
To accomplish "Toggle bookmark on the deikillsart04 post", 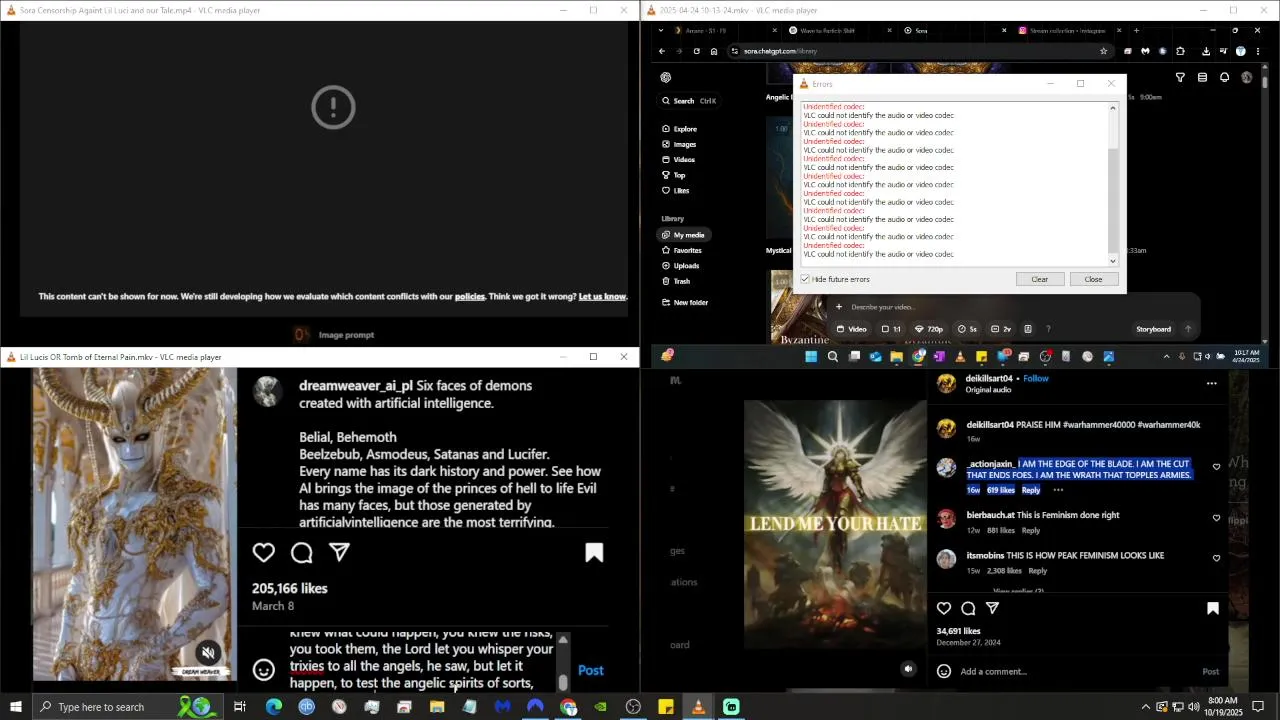I will coord(1213,608).
